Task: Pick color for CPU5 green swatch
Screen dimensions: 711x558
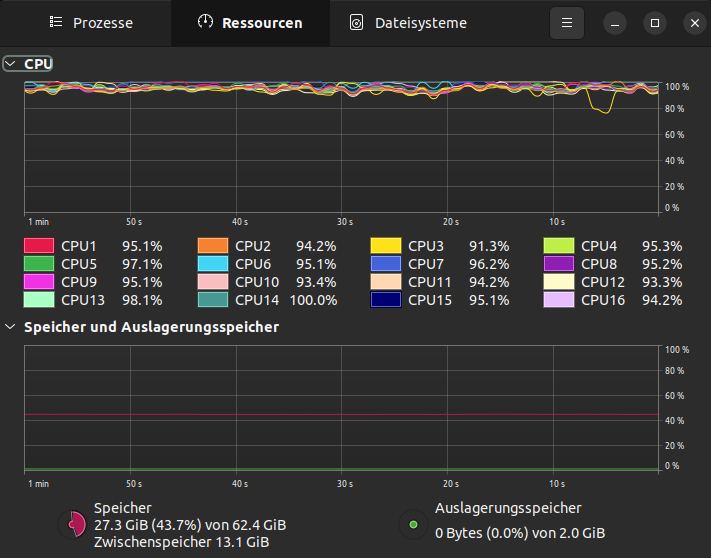Action: pyautogui.click(x=39, y=264)
